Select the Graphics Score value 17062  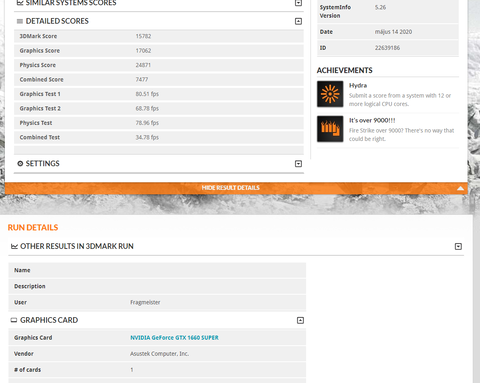point(143,51)
